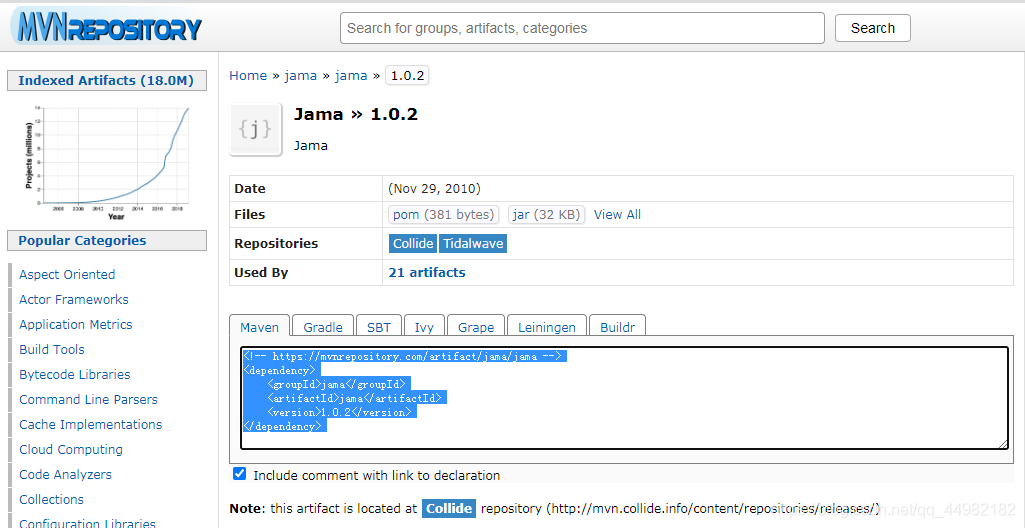Click inside the Maven dependency snippet textarea
Image resolution: width=1025 pixels, height=528 pixels.
(x=624, y=398)
